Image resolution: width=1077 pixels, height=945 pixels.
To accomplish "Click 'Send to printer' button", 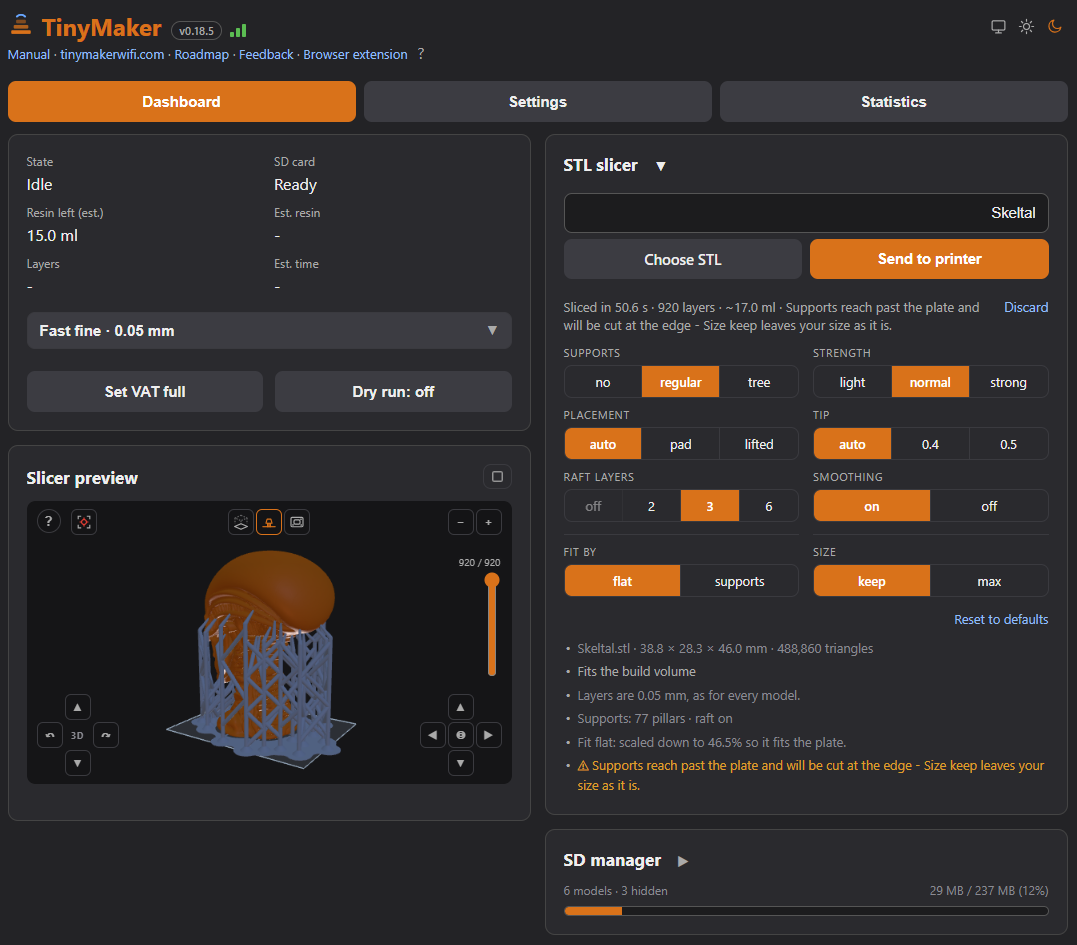I will [x=929, y=259].
